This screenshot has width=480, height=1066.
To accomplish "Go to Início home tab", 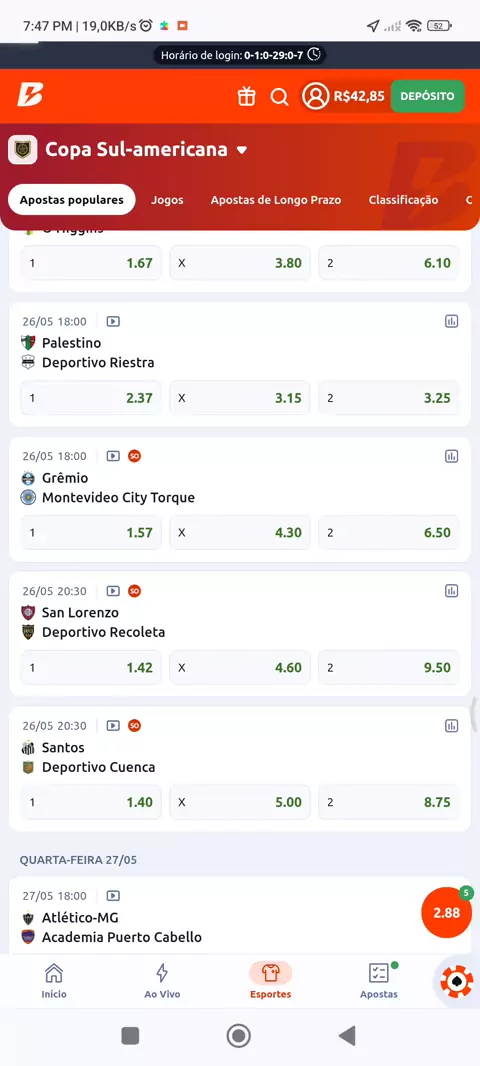I will pos(54,980).
